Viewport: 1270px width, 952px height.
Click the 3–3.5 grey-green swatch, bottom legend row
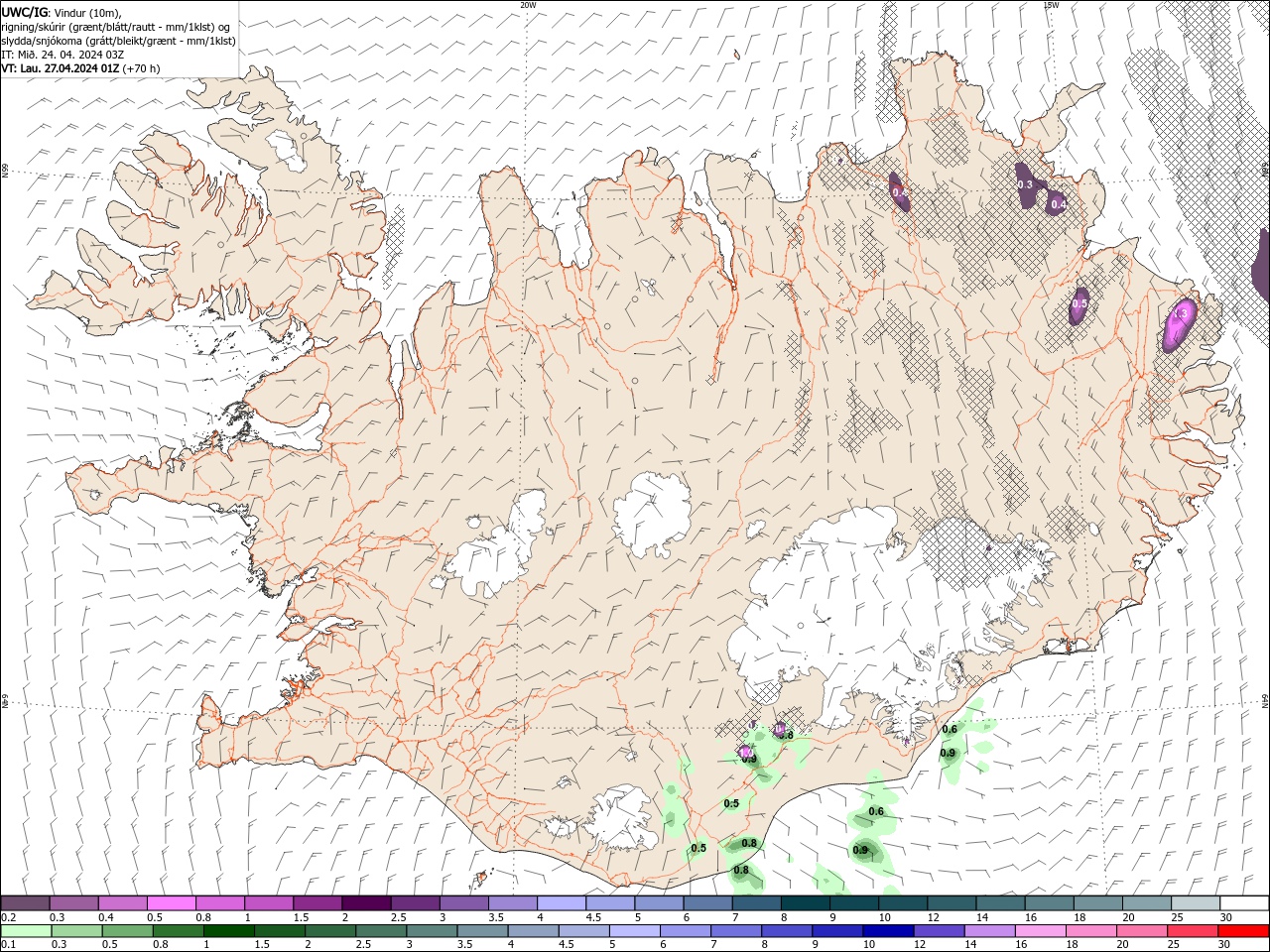[432, 931]
